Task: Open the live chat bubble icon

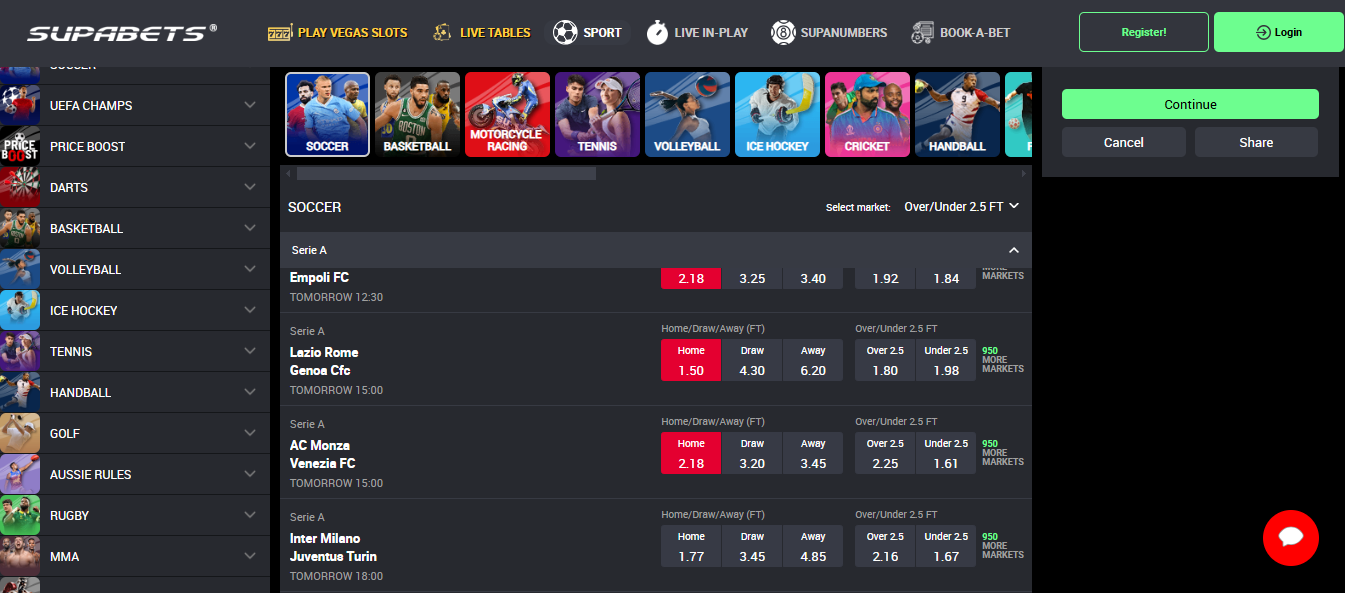Action: point(1291,538)
